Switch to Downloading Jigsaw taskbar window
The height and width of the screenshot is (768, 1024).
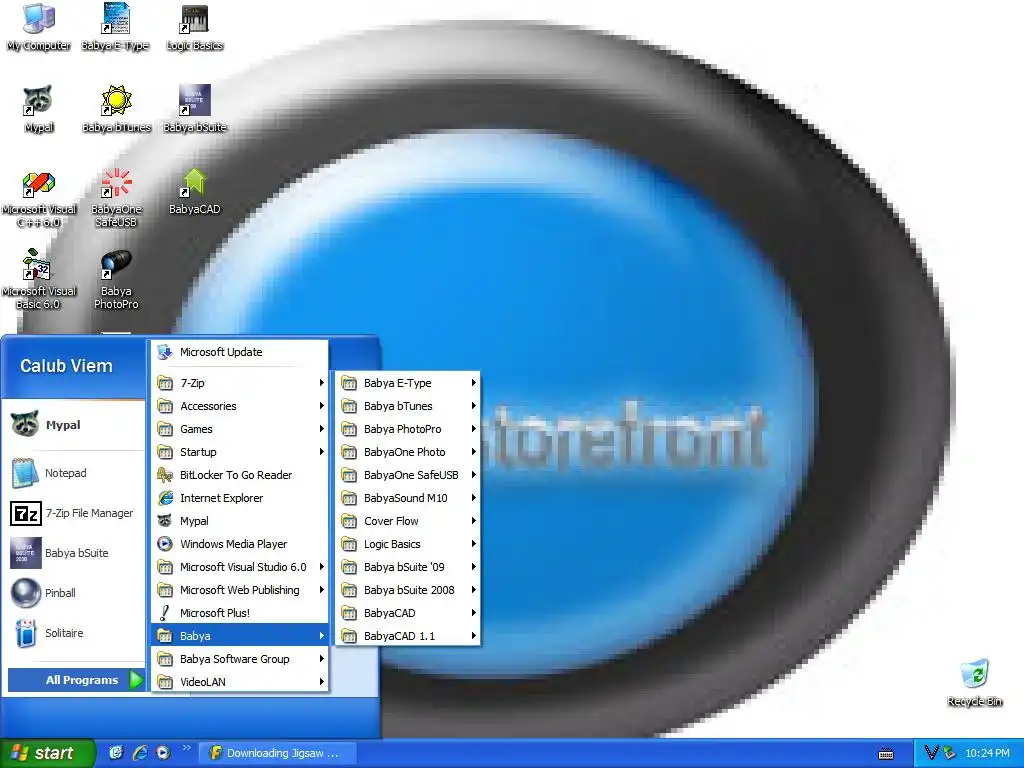point(277,753)
